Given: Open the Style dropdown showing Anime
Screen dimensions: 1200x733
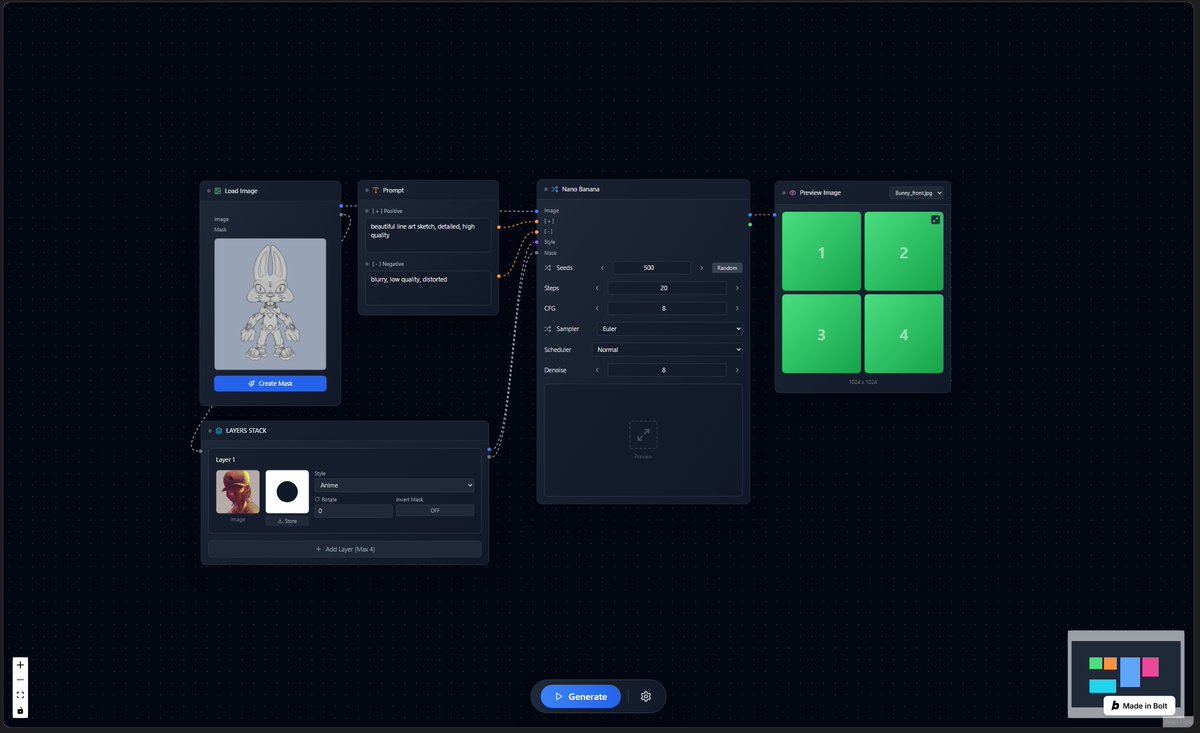Looking at the screenshot, I should pyautogui.click(x=394, y=485).
